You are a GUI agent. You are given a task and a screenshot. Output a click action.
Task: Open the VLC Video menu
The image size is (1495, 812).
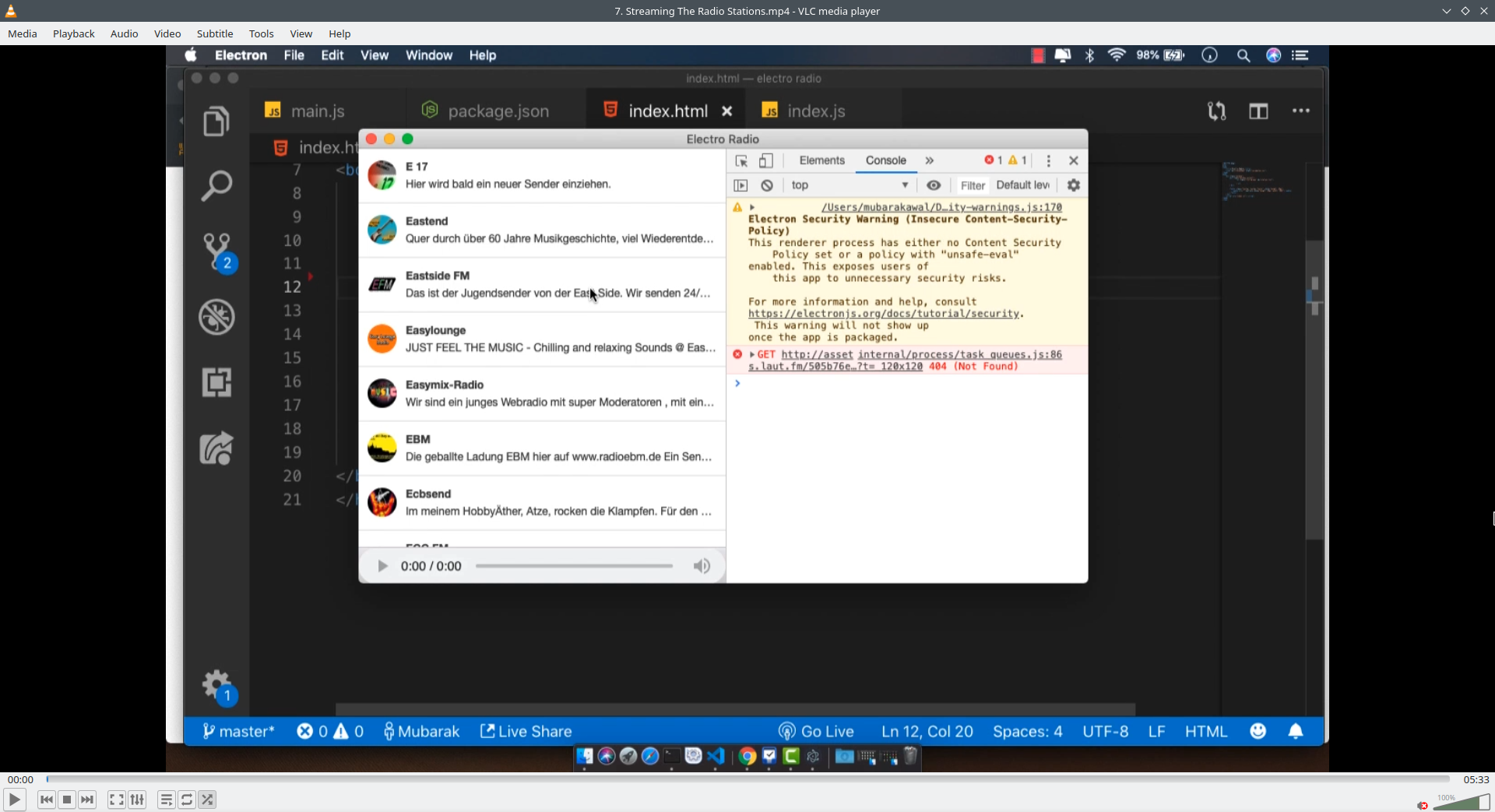(x=167, y=33)
